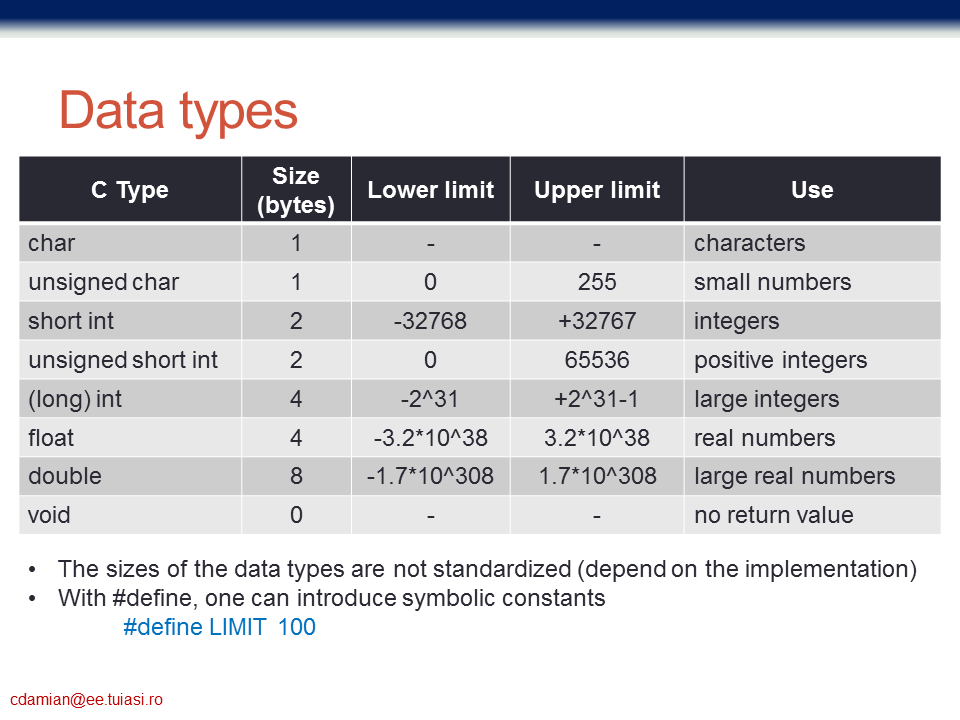The image size is (960, 720).
Task: Click the 'float' type cell
Action: tap(130, 438)
